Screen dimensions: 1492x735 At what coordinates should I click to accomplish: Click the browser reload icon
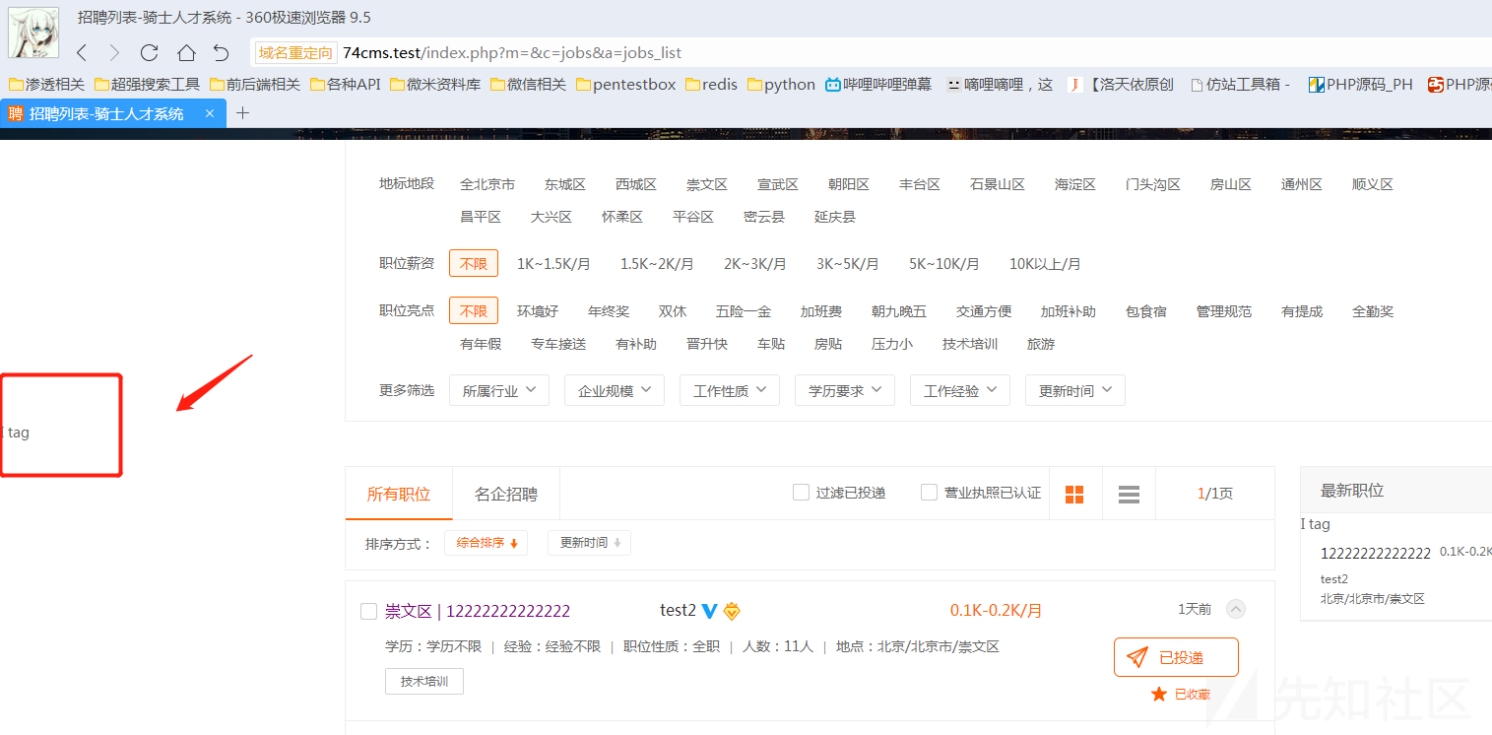point(149,53)
